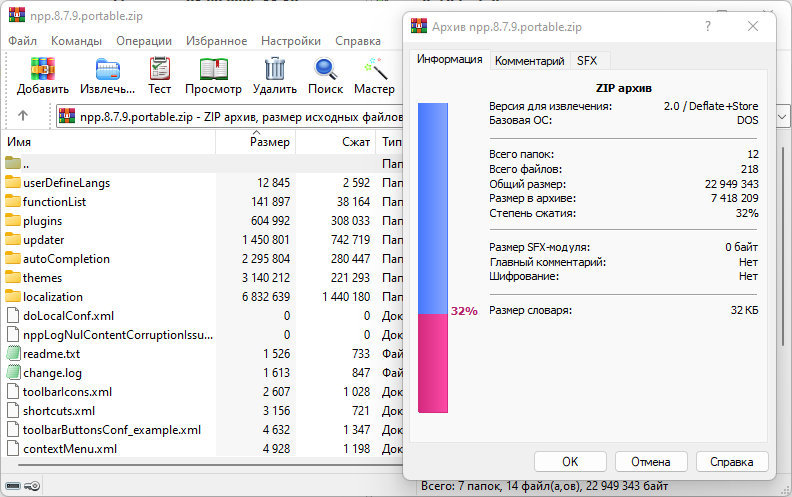Open the Команды menu

click(76, 41)
